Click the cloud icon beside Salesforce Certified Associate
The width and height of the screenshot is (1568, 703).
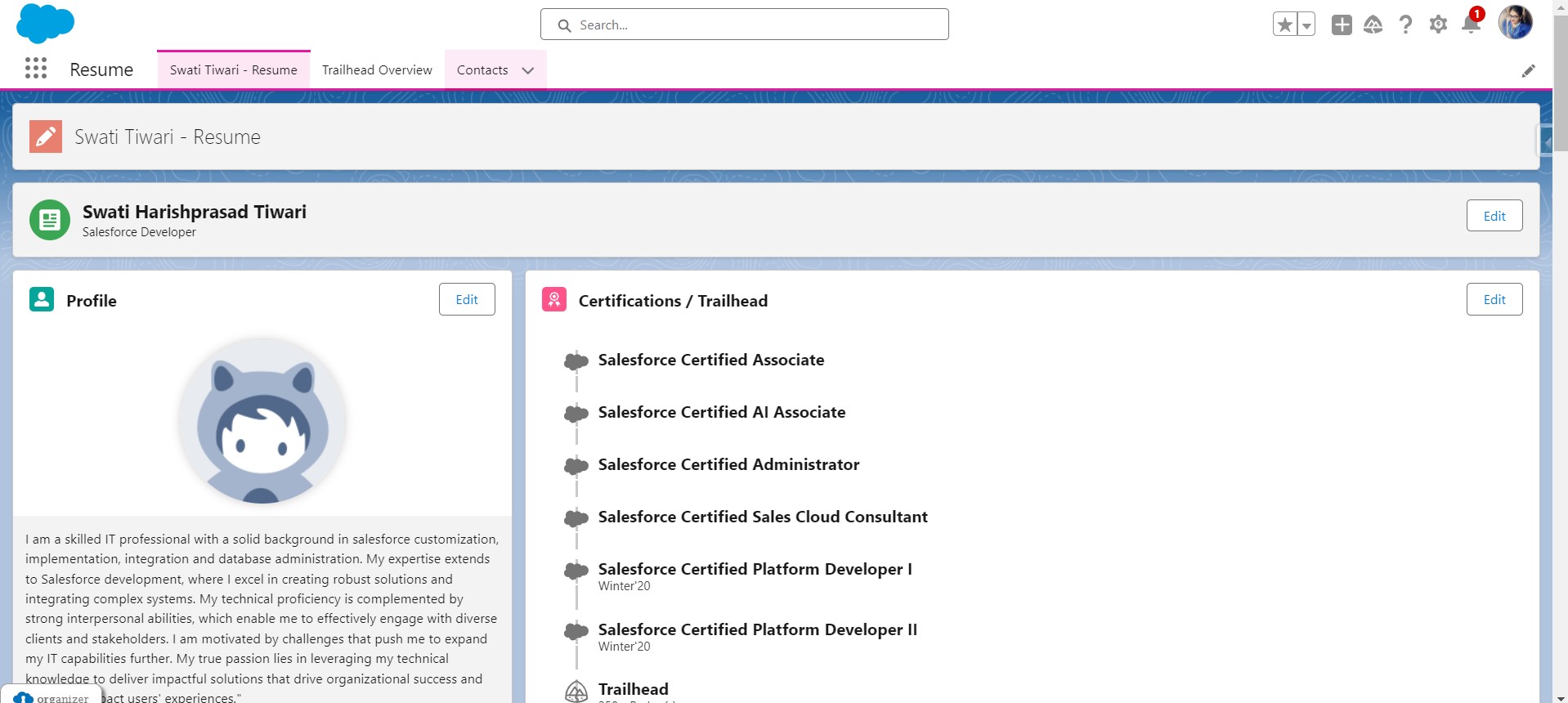pyautogui.click(x=576, y=360)
